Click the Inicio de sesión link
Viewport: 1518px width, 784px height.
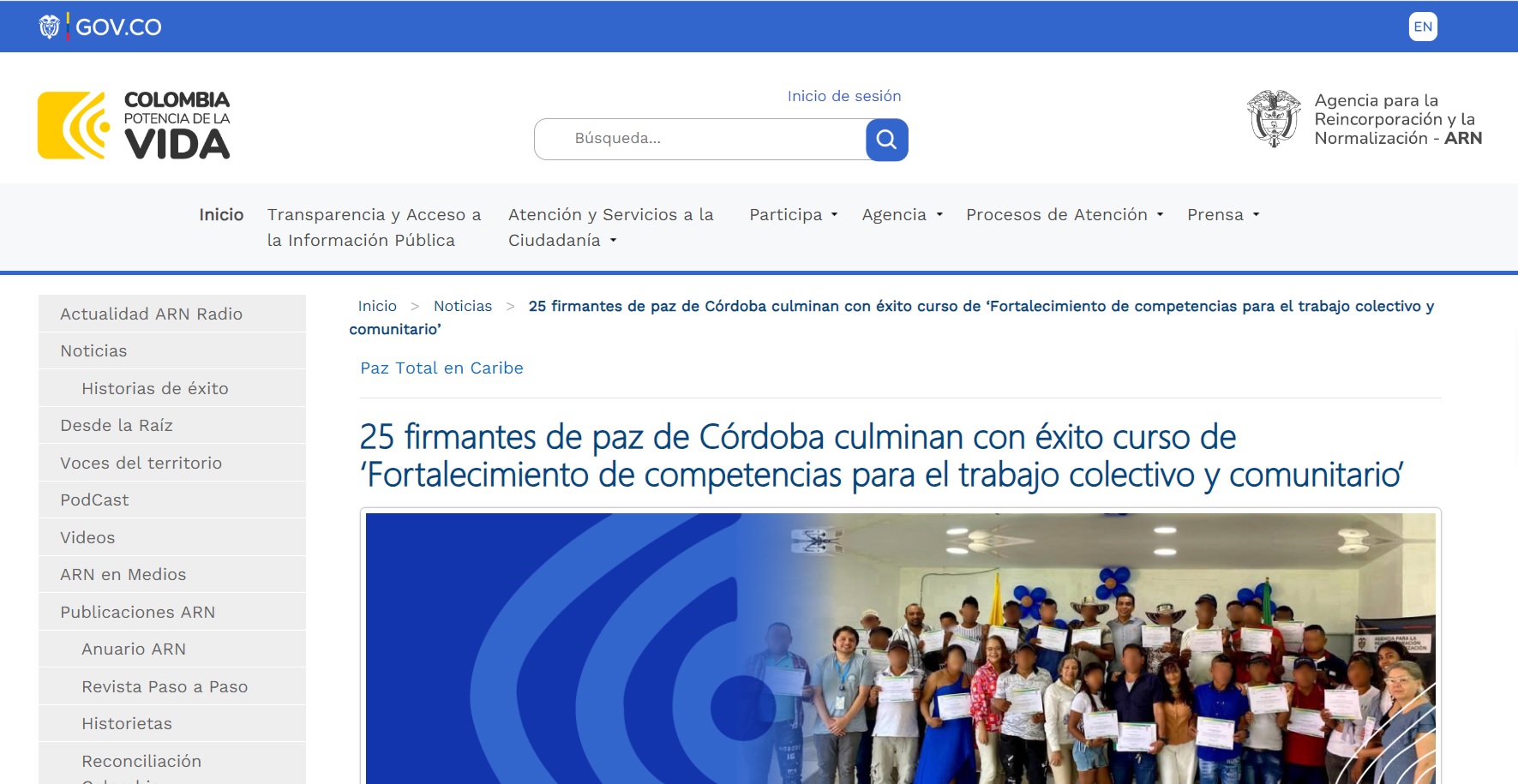pos(844,96)
